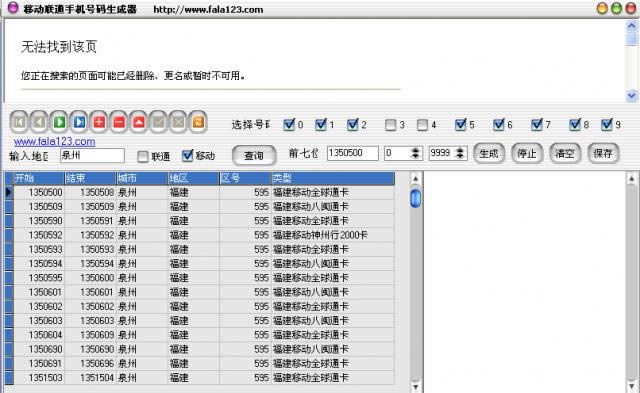Click the 区号 column header

tap(245, 178)
